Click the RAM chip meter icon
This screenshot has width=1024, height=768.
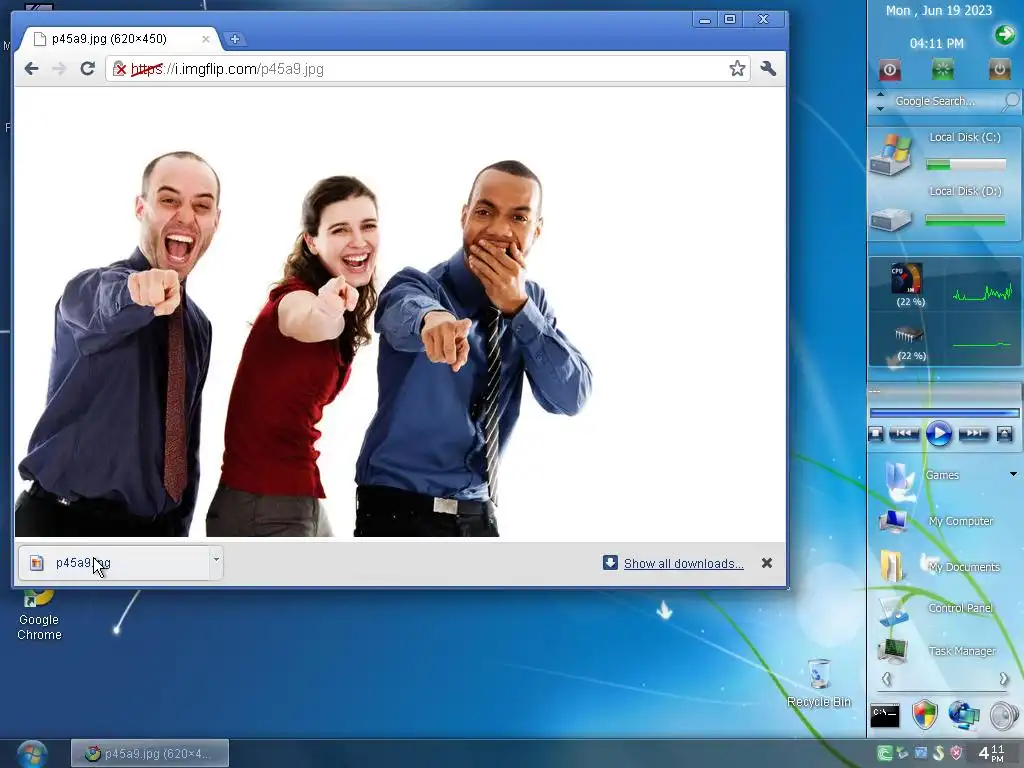click(x=908, y=334)
